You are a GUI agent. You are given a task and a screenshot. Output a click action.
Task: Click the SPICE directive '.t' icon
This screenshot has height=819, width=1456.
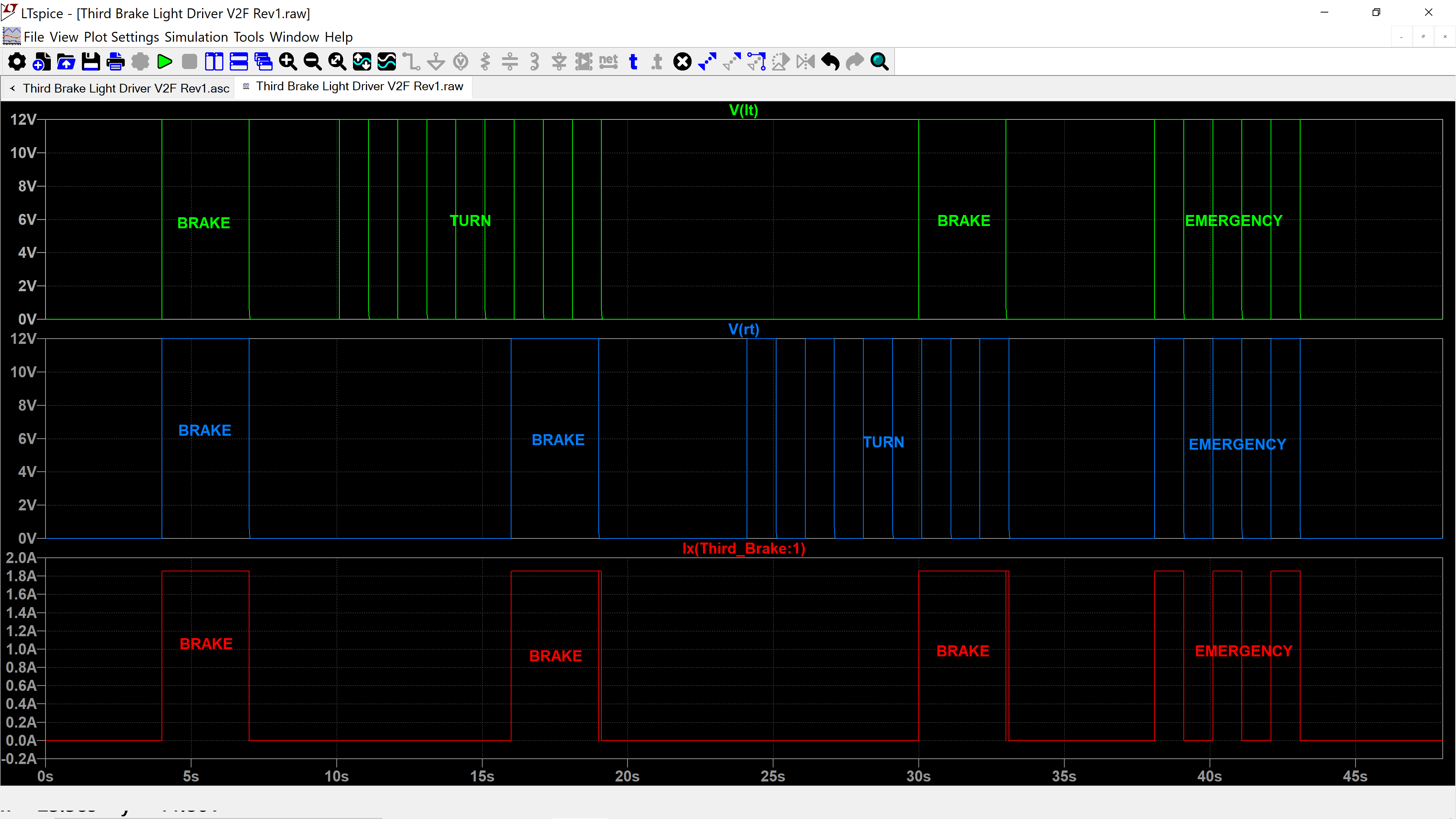click(657, 61)
